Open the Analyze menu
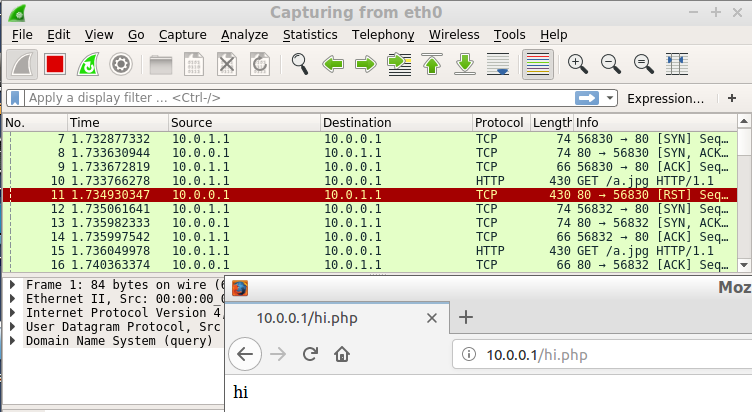 click(245, 34)
